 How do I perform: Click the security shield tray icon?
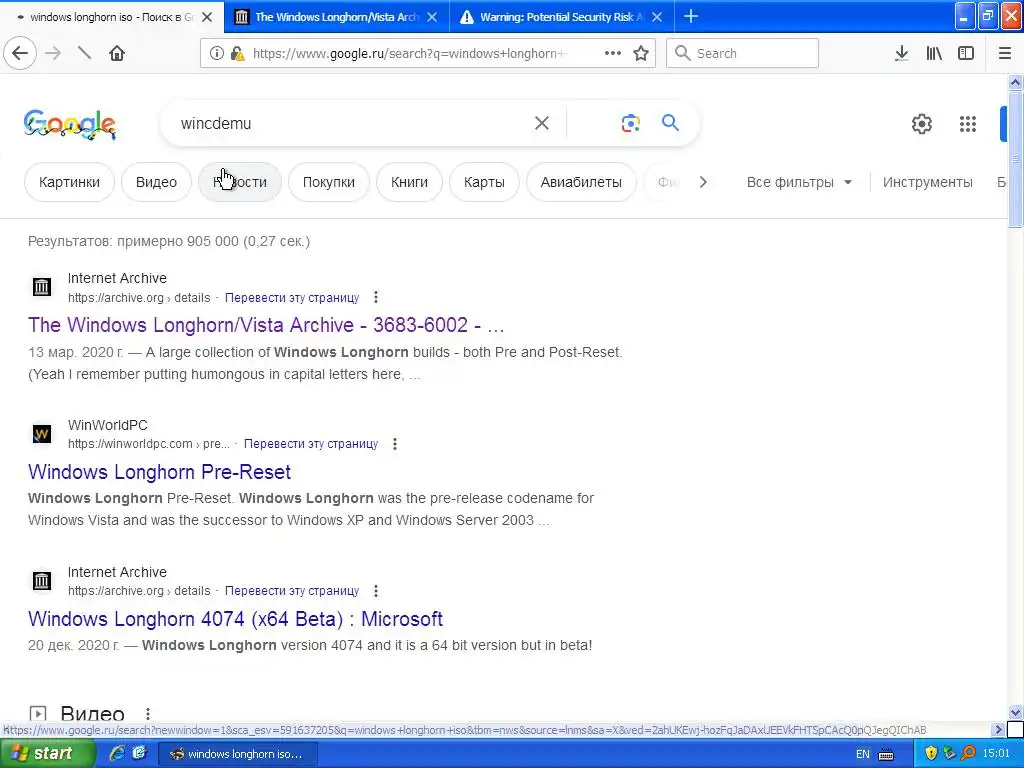tap(931, 754)
